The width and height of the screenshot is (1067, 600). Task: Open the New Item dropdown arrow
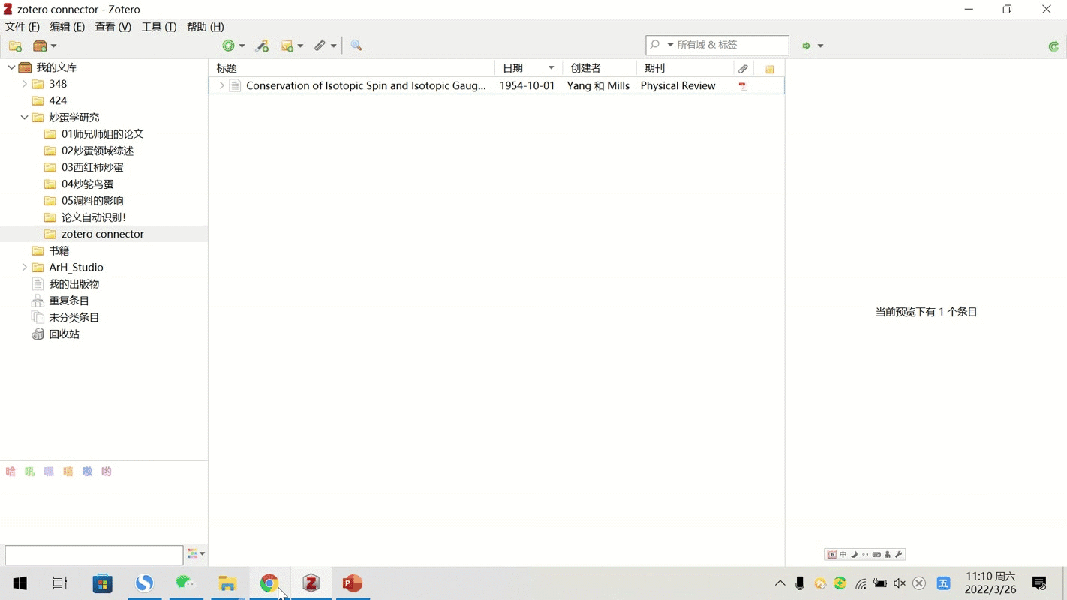click(x=242, y=46)
